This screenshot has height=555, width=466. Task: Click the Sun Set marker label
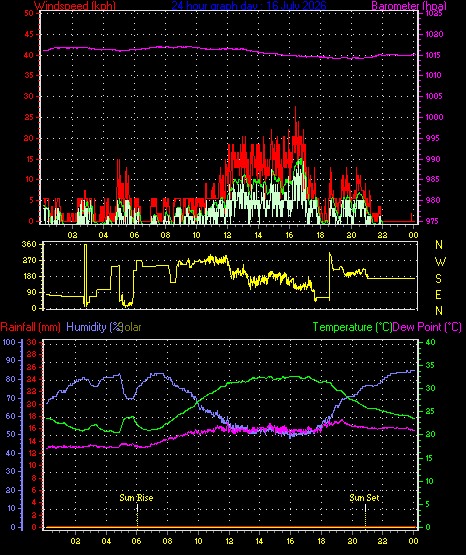364,498
